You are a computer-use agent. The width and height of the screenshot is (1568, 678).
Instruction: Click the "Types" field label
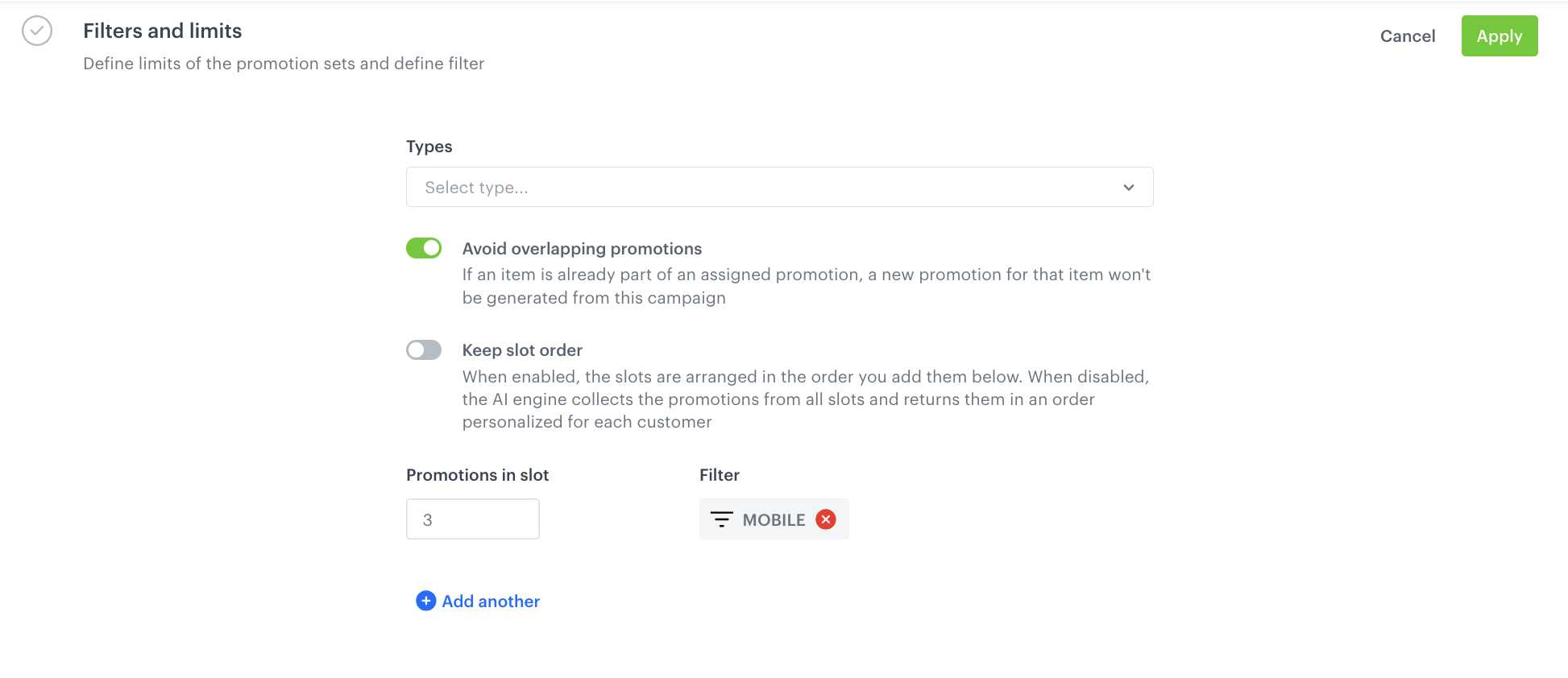pyautogui.click(x=429, y=147)
